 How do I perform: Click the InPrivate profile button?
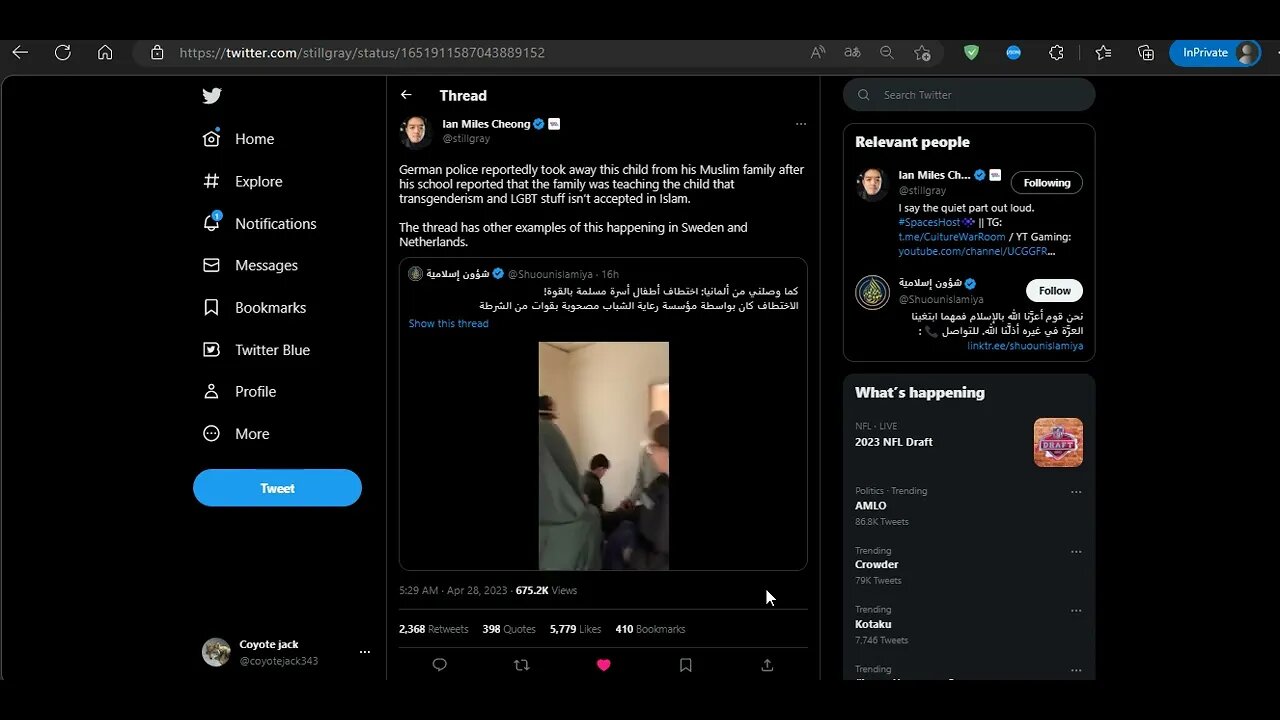[x=1215, y=53]
